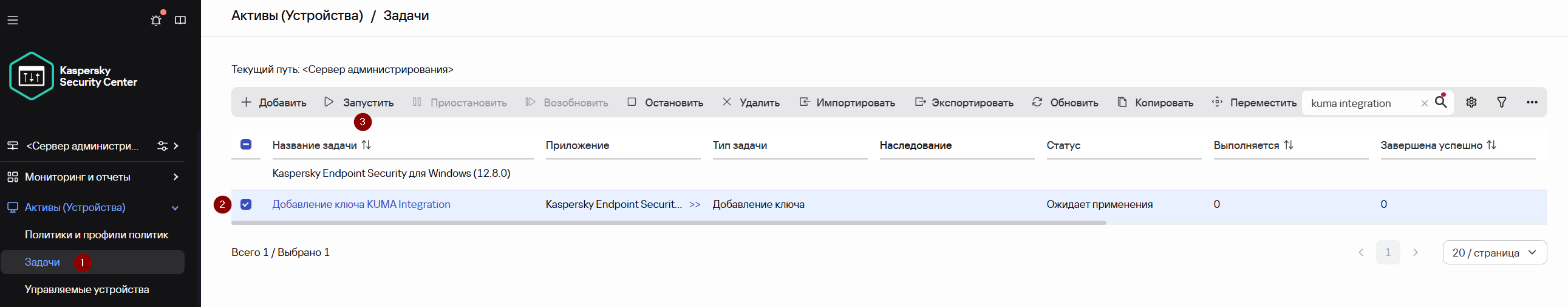Open Политики и профили политик
The height and width of the screenshot is (307, 1568).
coord(96,235)
